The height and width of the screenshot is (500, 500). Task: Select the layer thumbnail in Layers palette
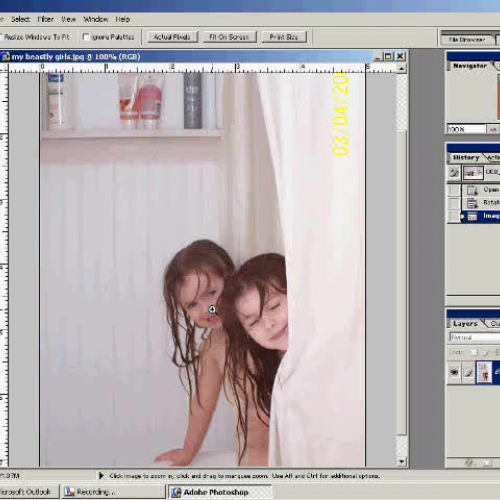484,372
